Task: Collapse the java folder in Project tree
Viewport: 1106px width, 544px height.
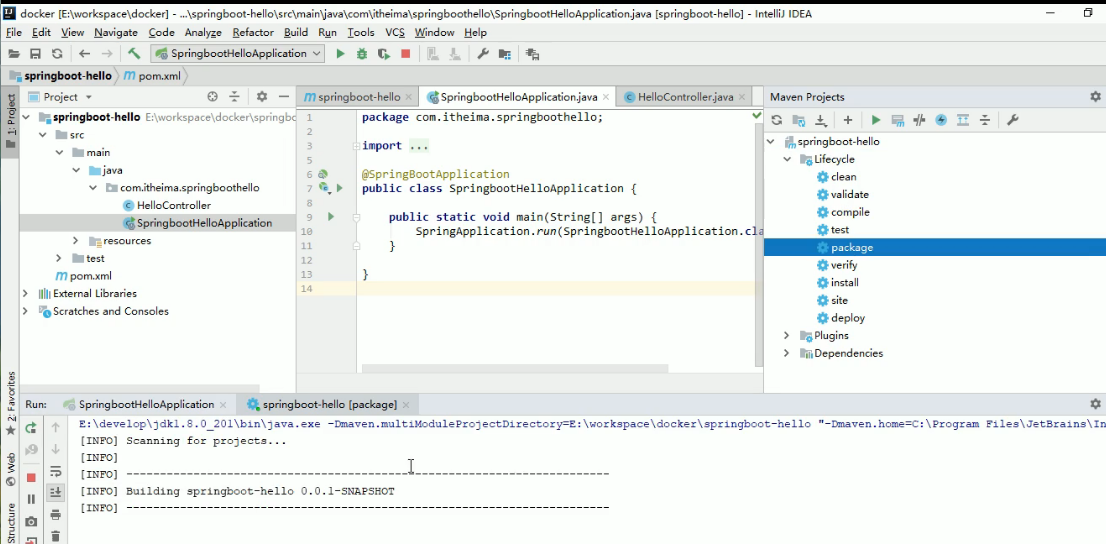Action: click(x=76, y=170)
